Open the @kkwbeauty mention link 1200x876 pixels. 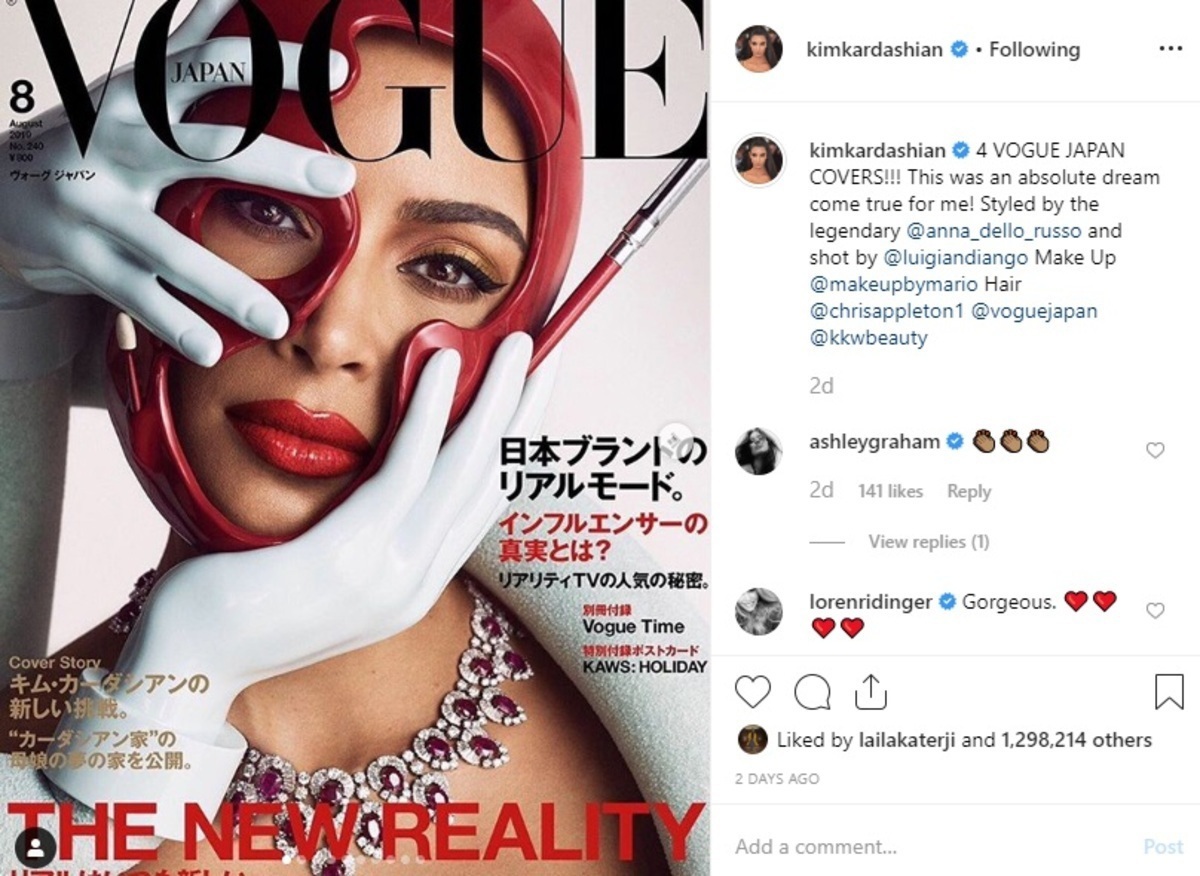(868, 338)
